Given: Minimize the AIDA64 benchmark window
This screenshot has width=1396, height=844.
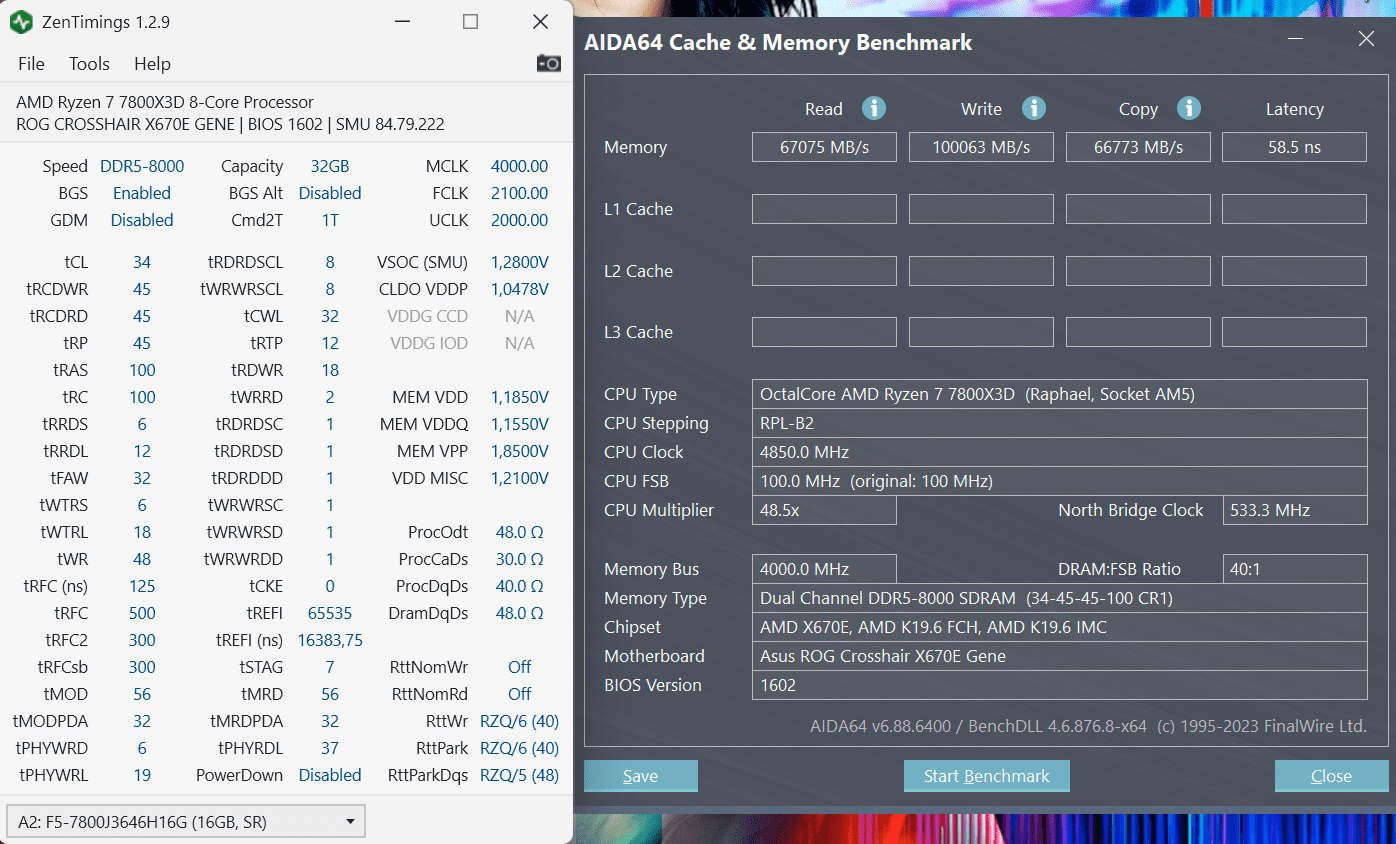Looking at the screenshot, I should click(x=1297, y=40).
